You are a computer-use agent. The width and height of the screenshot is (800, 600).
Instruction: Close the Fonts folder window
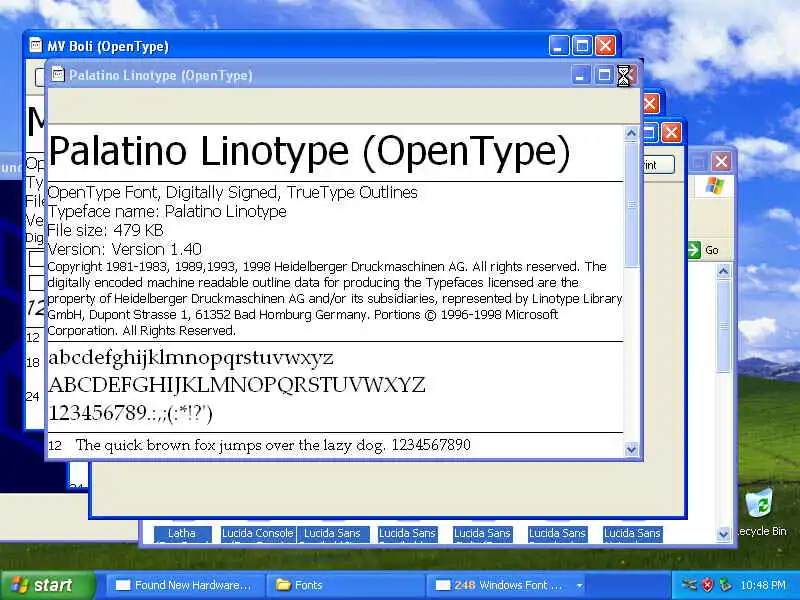[721, 162]
